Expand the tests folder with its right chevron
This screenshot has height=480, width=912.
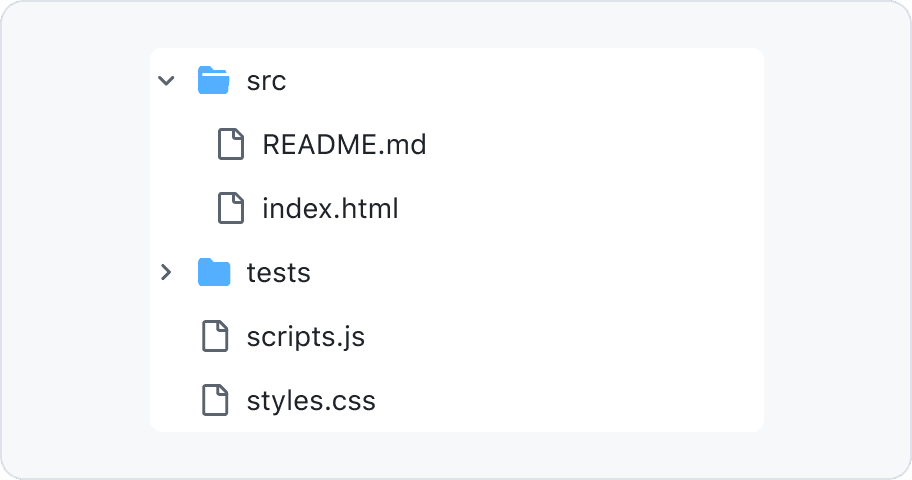point(166,272)
